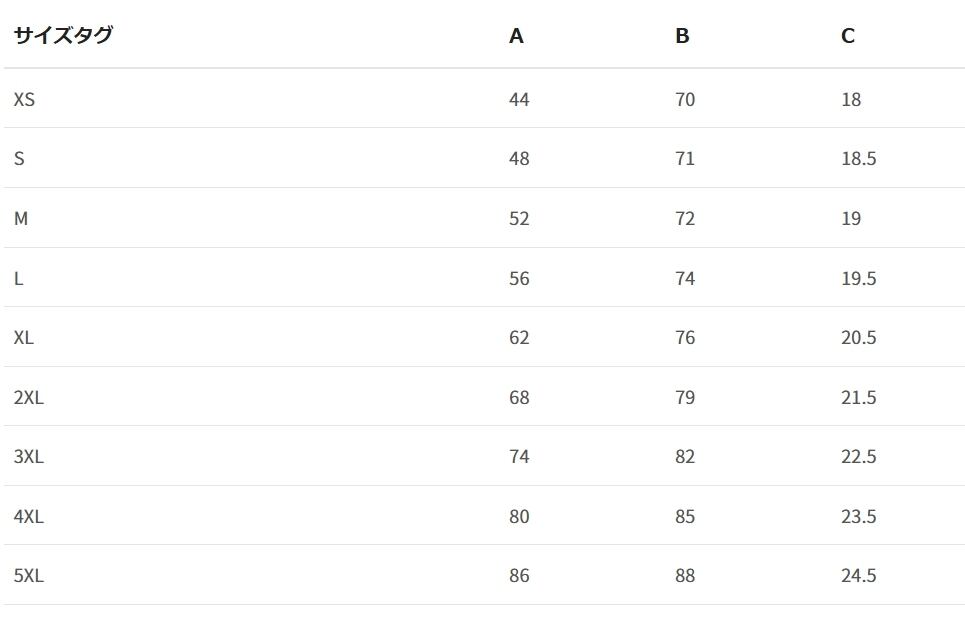Viewport: 965px width, 617px height.
Task: Click the サイズタグ column header
Action: (63, 35)
